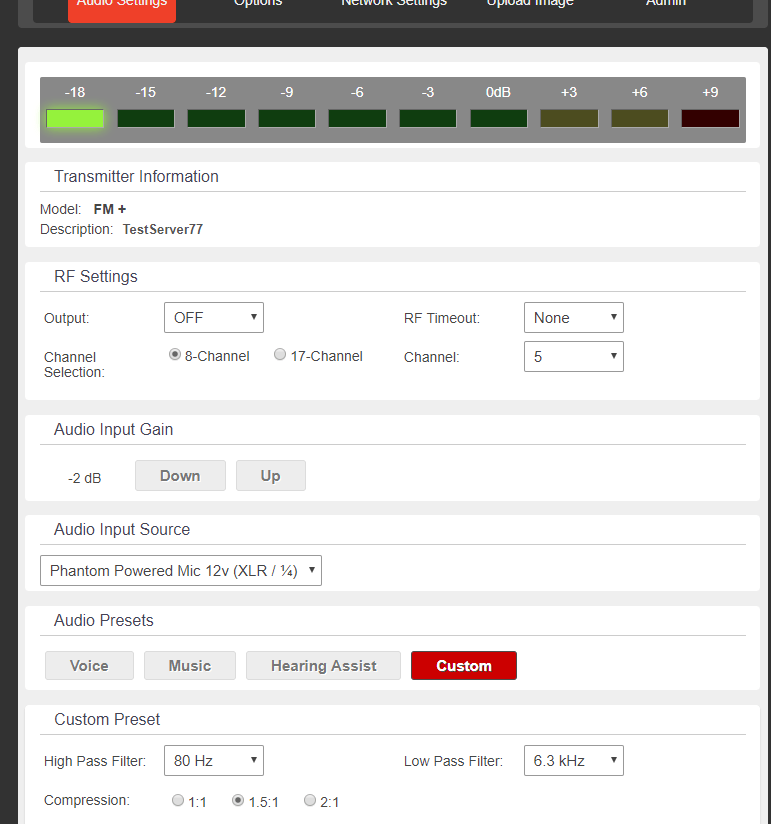Image resolution: width=771 pixels, height=824 pixels.
Task: Open the RF Timeout dropdown
Action: tap(574, 317)
